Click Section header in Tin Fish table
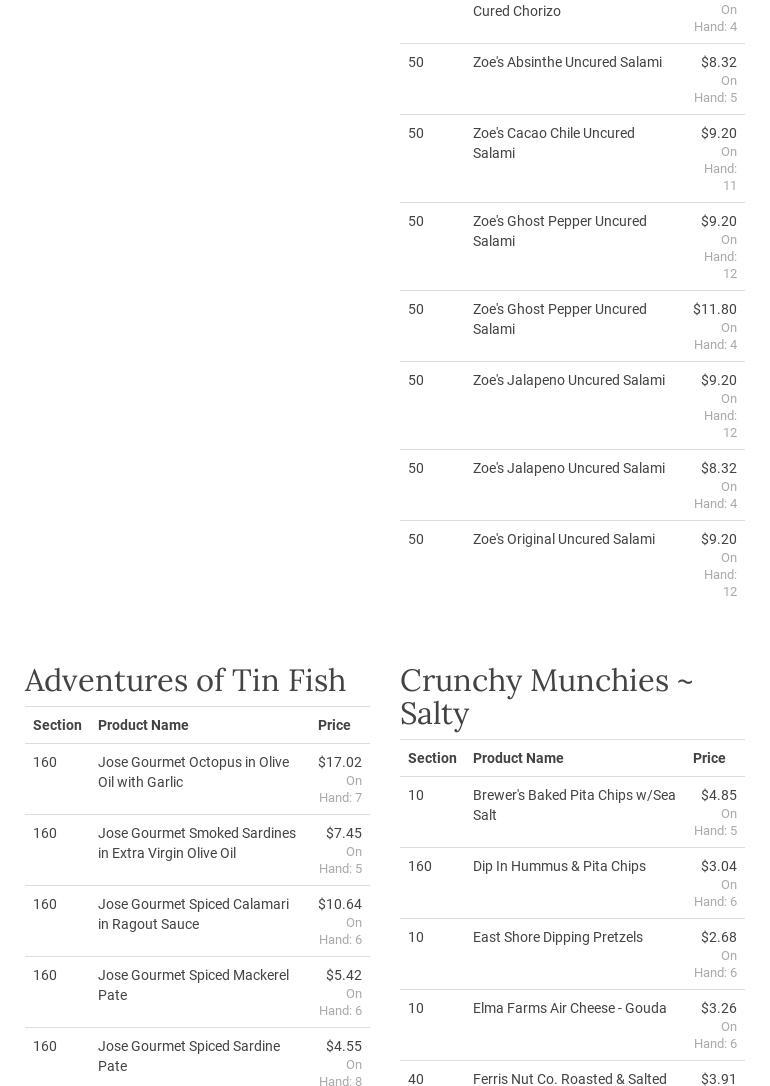Image resolution: width=770 pixels, height=1086 pixels. [x=57, y=725]
